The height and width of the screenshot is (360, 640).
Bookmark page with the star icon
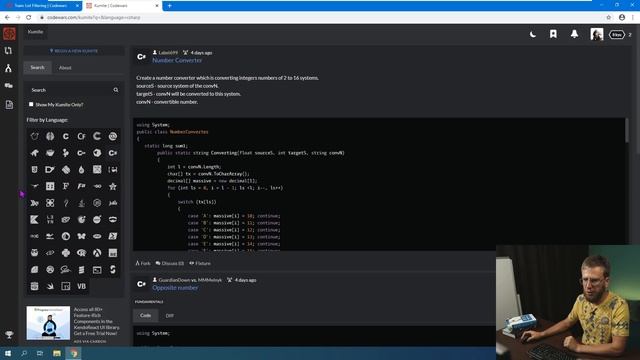click(x=609, y=18)
